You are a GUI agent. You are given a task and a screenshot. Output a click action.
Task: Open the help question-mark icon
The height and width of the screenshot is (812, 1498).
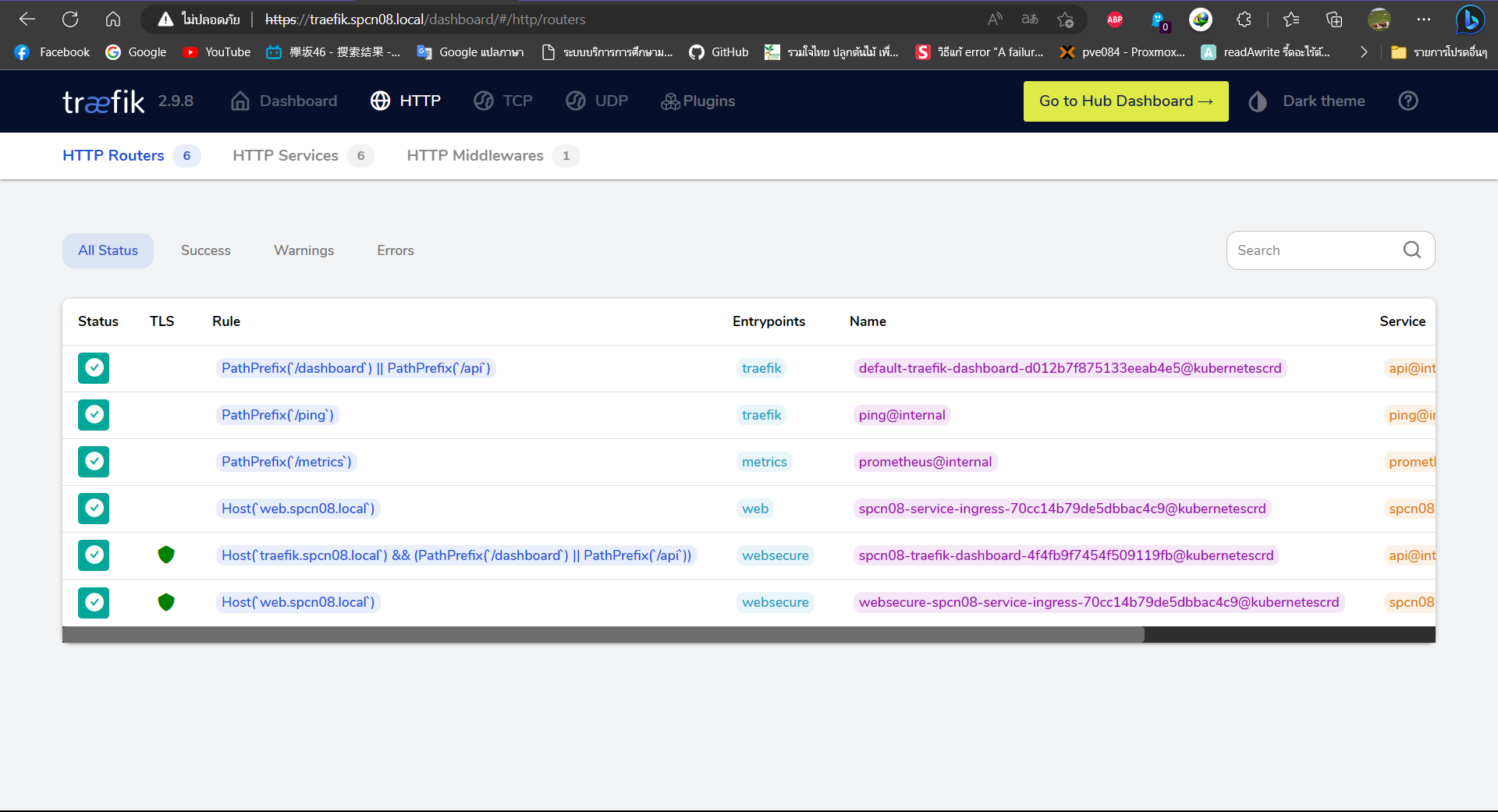tap(1408, 101)
